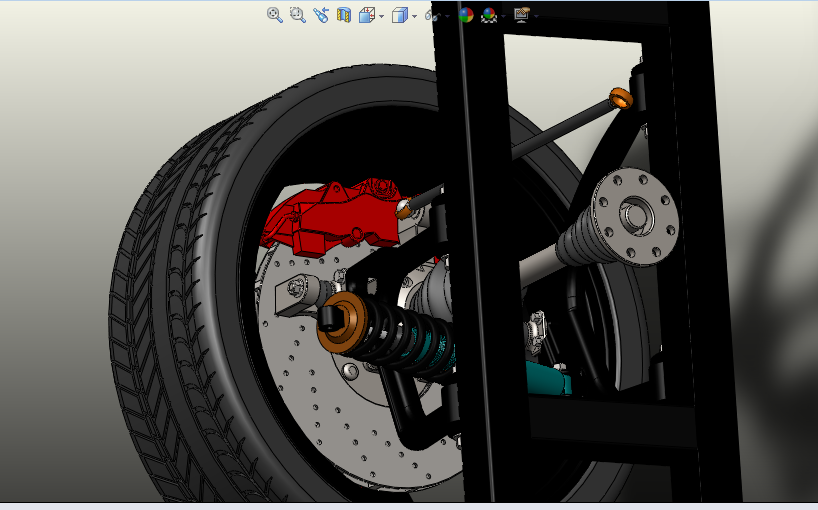
Task: Select the orange rod end on the upper arm
Action: click(x=621, y=98)
